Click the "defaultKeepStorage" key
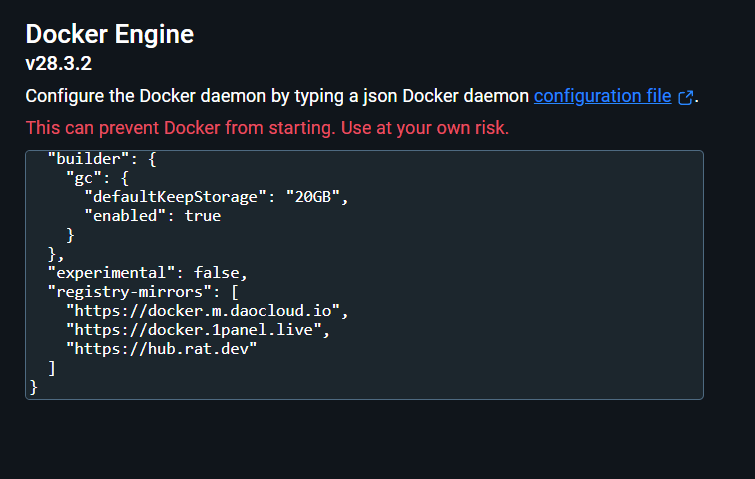The width and height of the screenshot is (755, 479). click(175, 197)
